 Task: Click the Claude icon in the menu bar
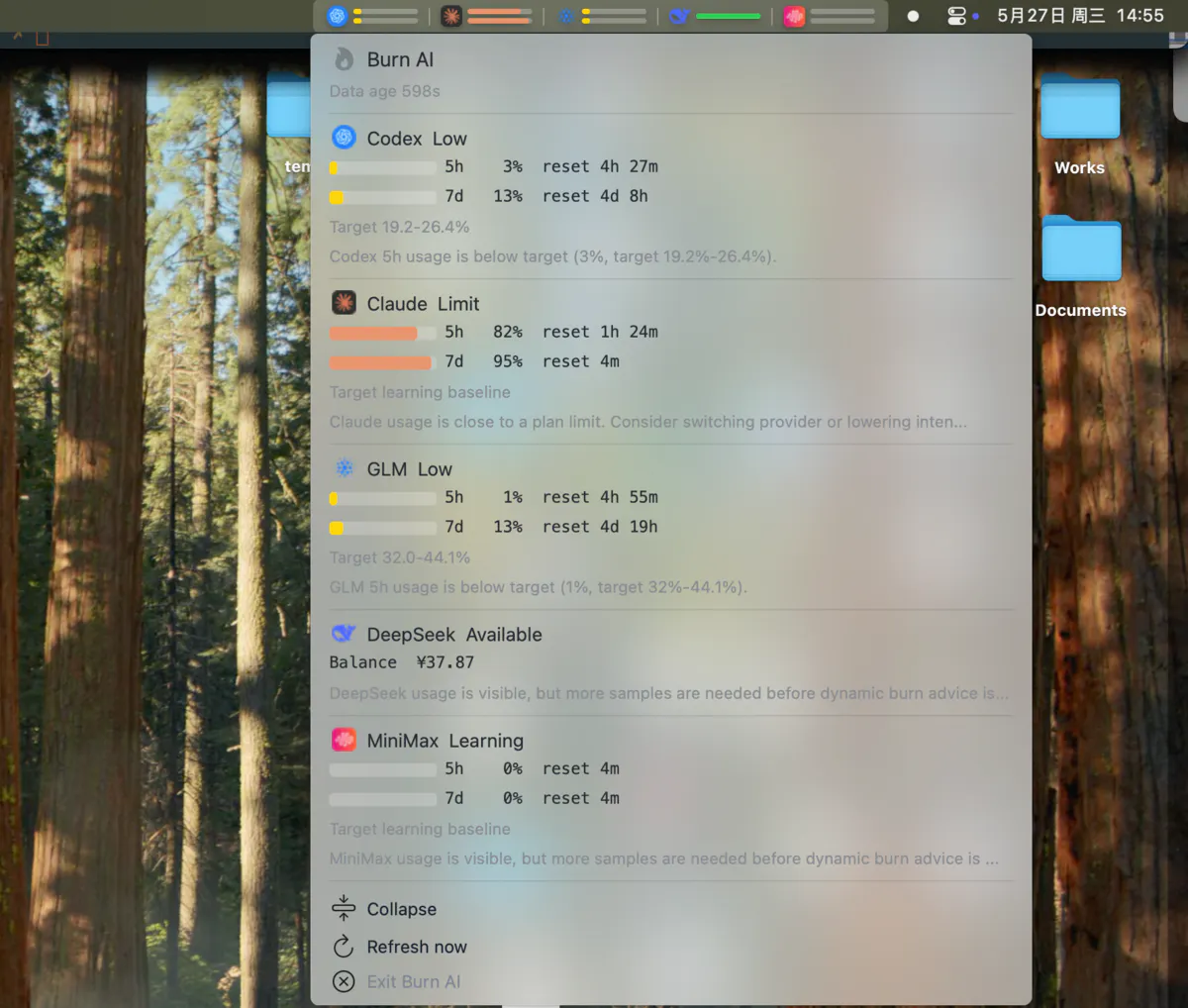coord(451,16)
